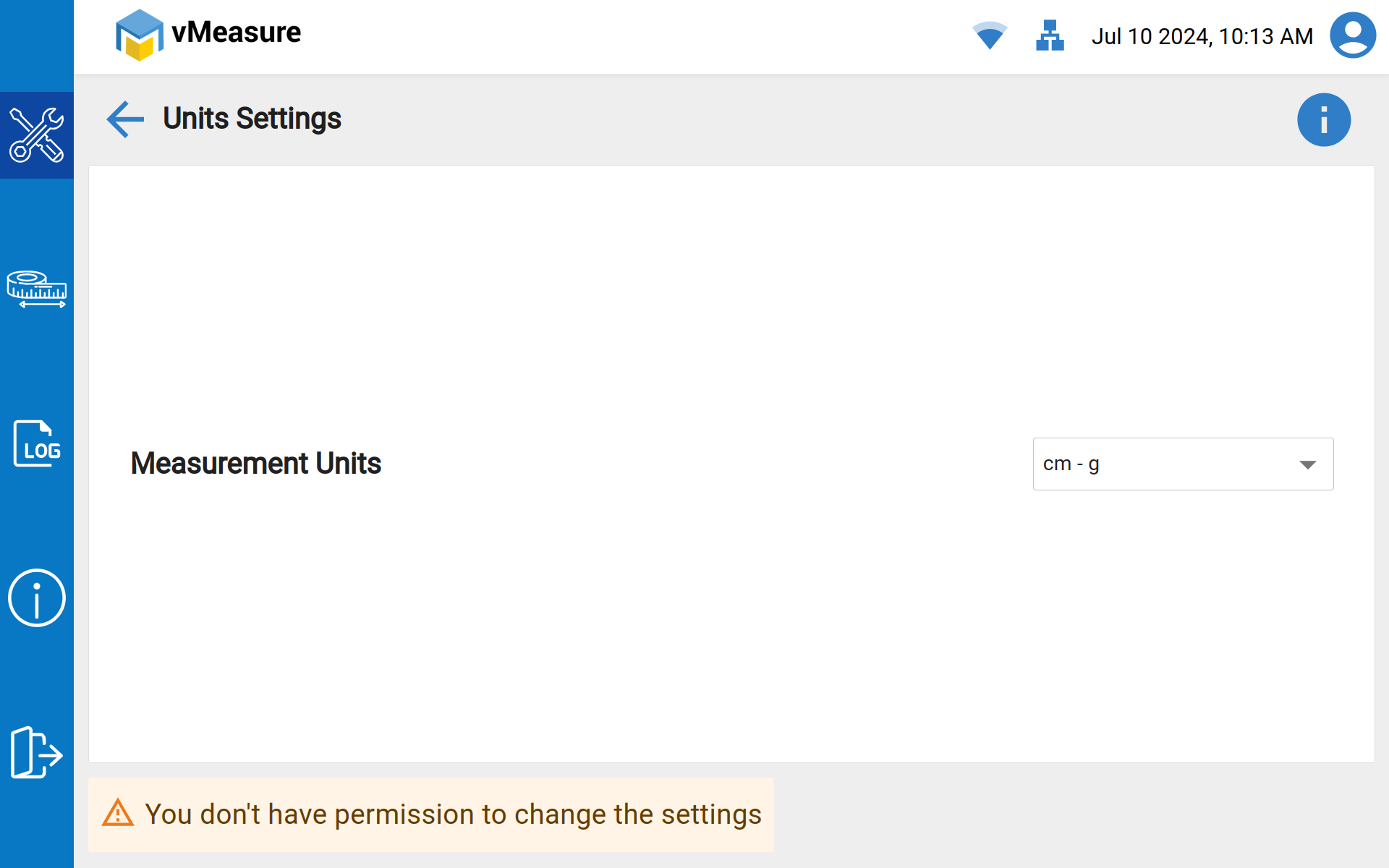Click the Units Settings page title
The width and height of the screenshot is (1389, 868).
point(252,119)
